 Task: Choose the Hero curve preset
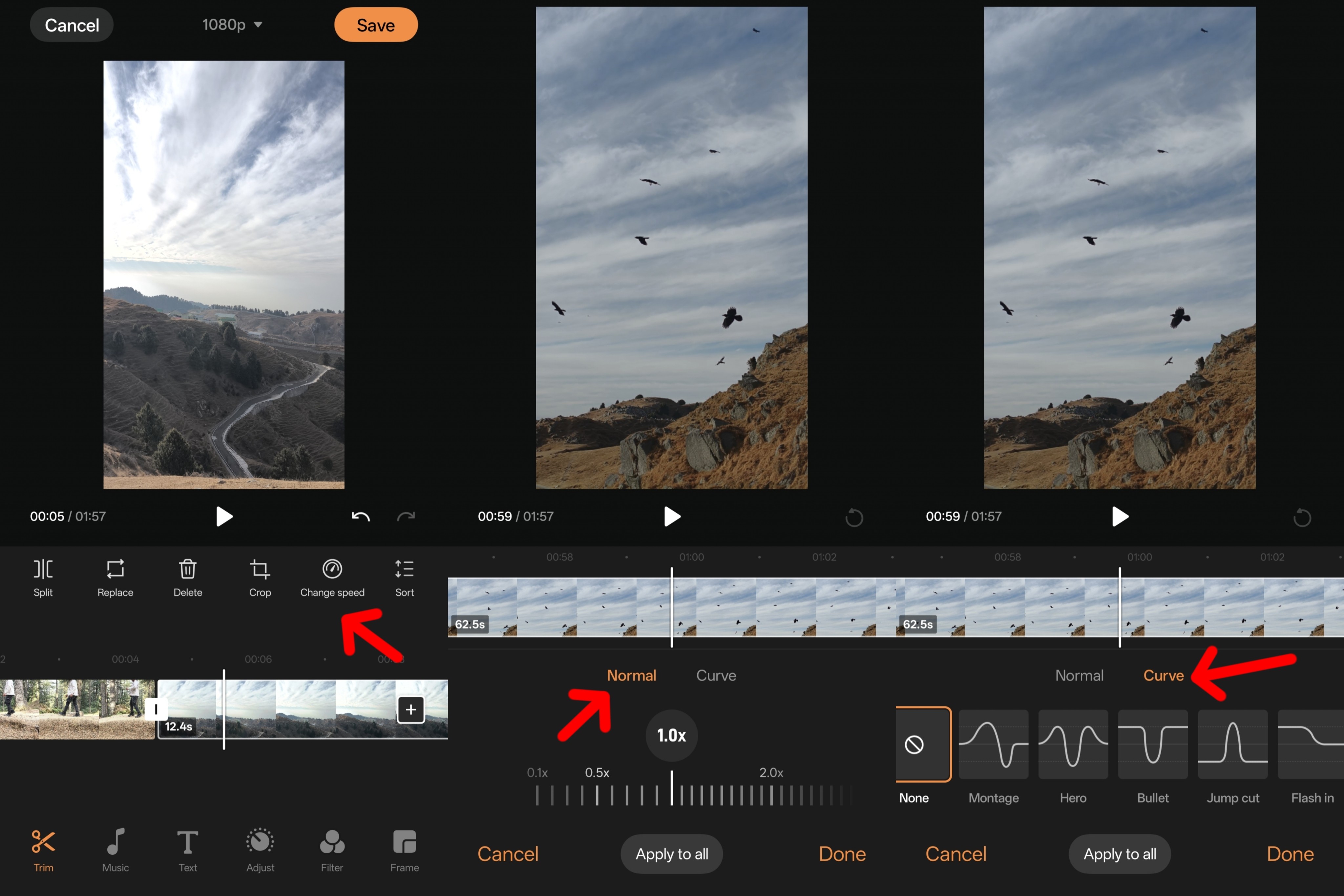pos(1073,744)
